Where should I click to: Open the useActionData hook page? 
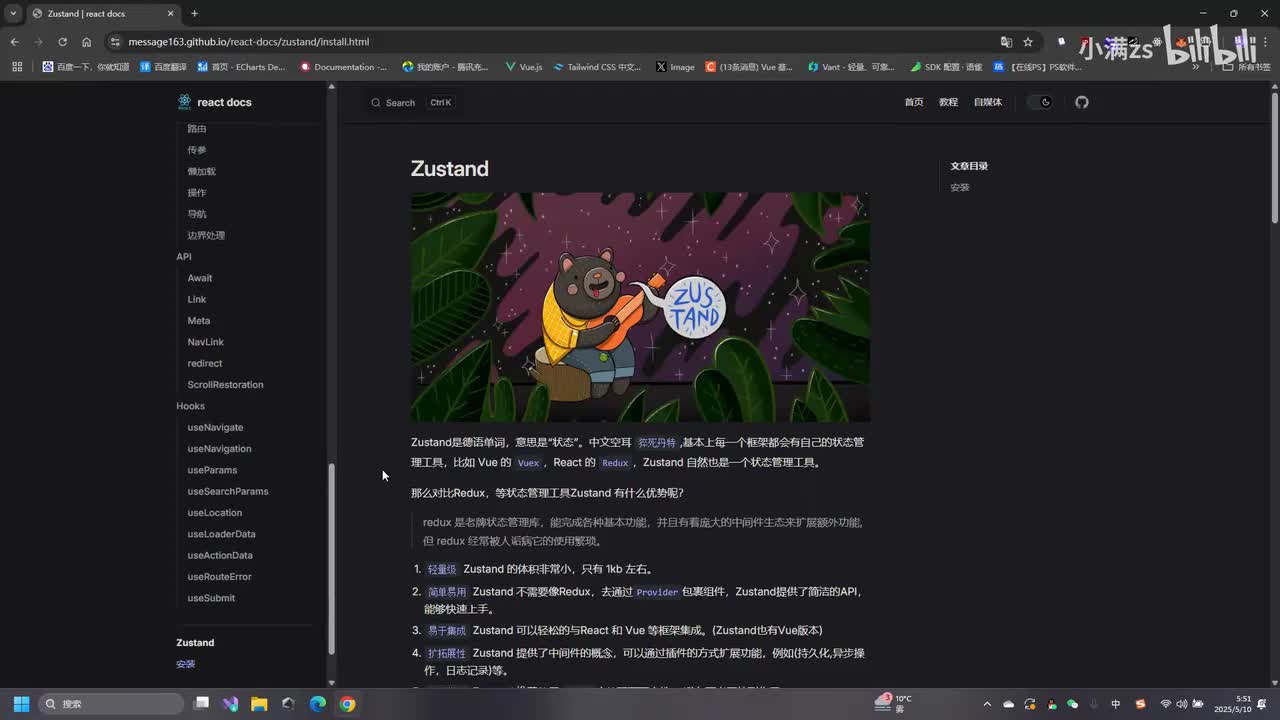click(220, 555)
